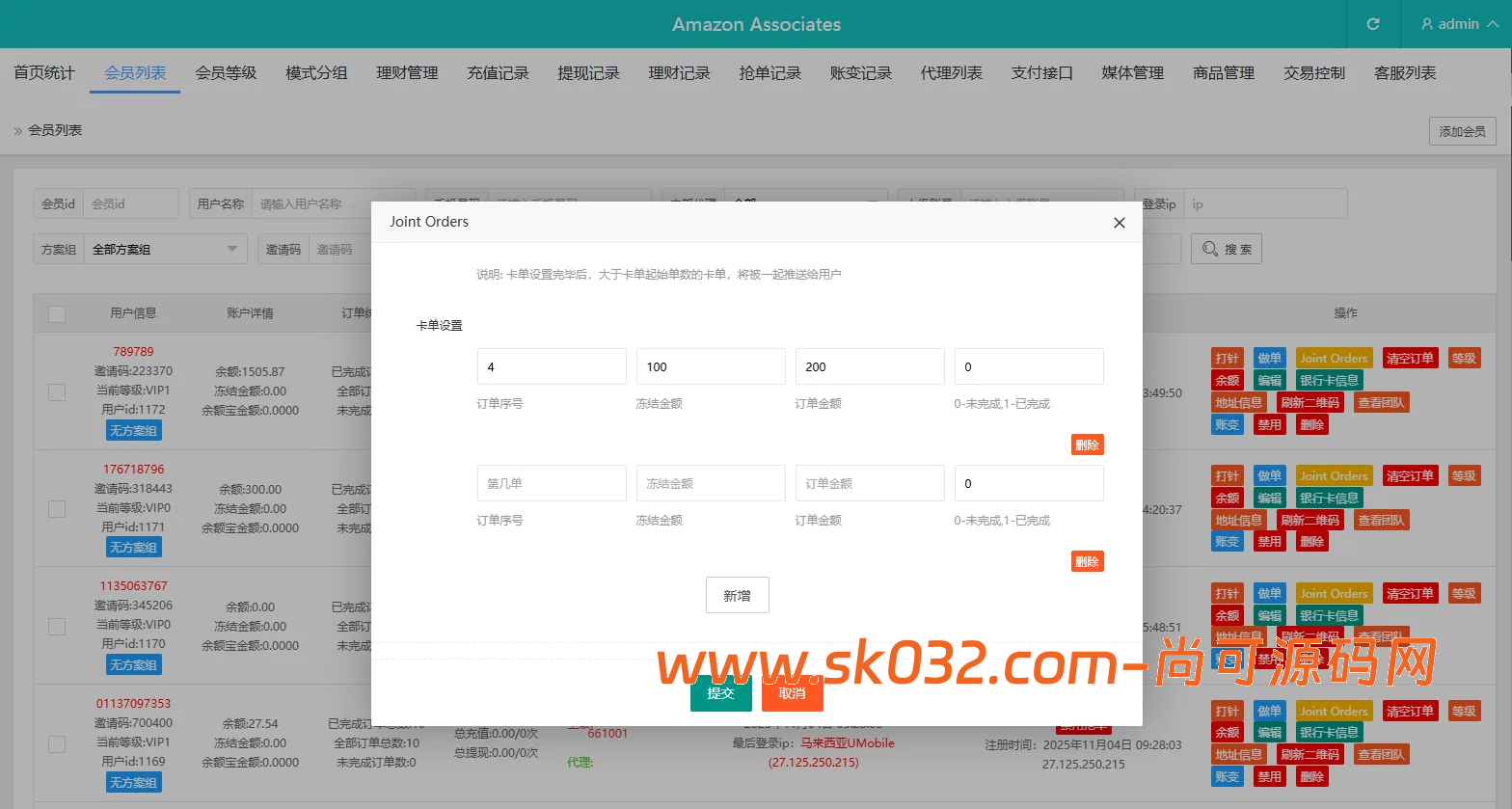Open the 首页统计 tab

(44, 73)
